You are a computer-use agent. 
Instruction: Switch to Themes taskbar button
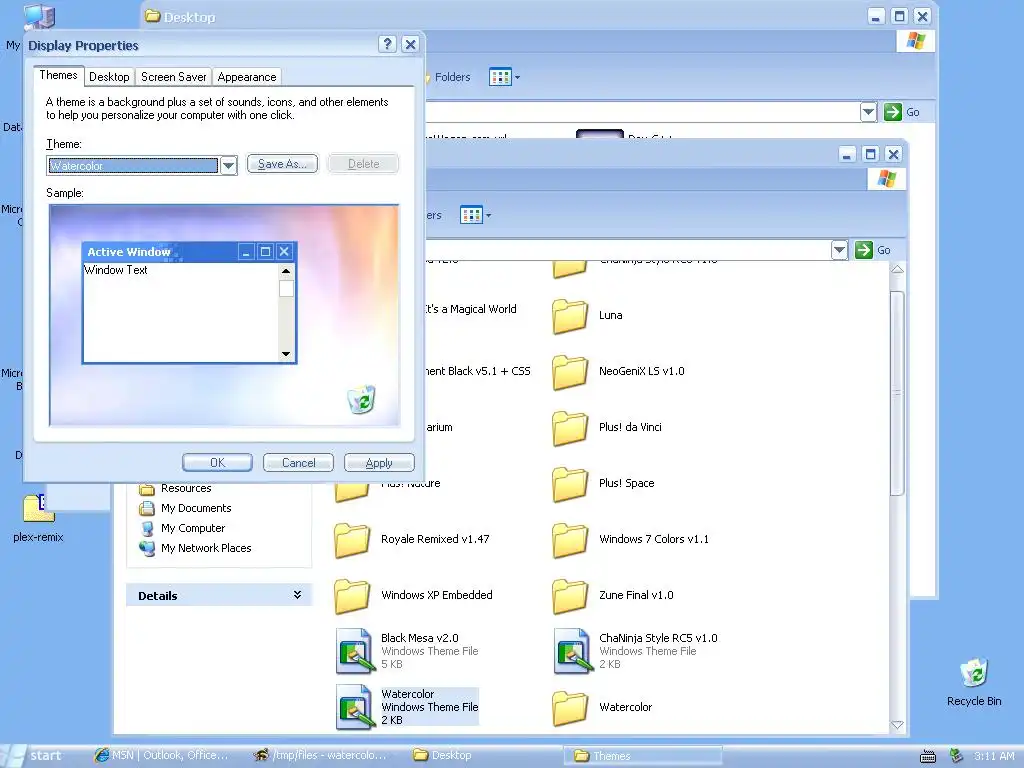point(643,756)
